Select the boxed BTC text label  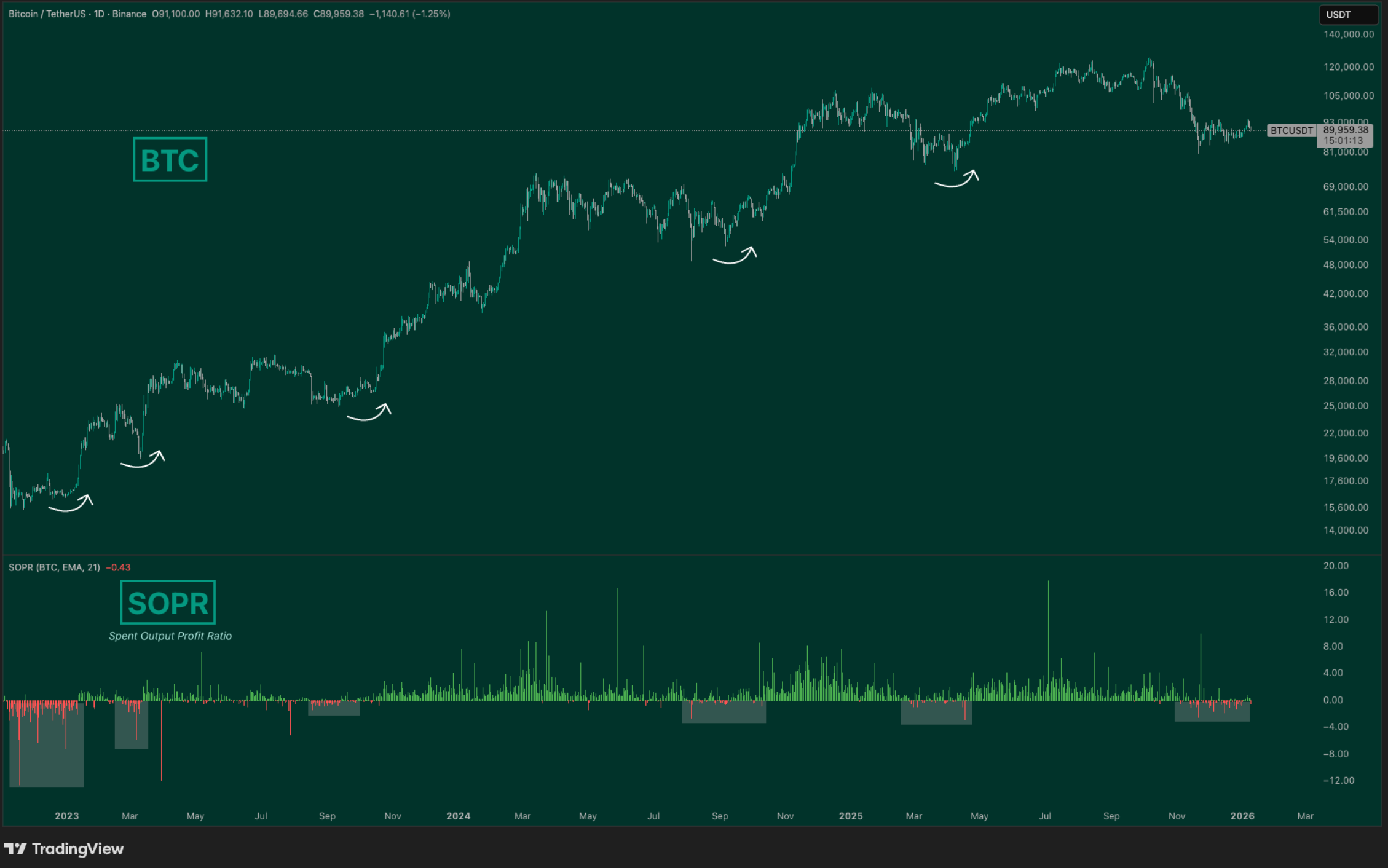170,160
